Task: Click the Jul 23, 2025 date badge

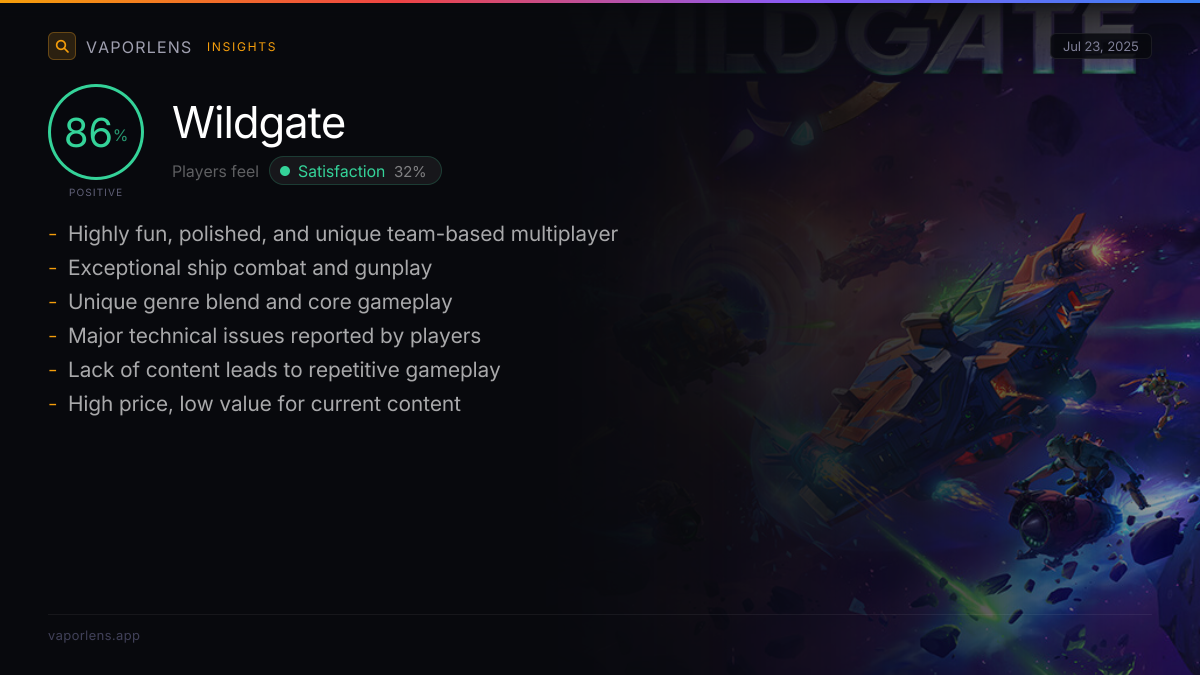Action: coord(1101,46)
